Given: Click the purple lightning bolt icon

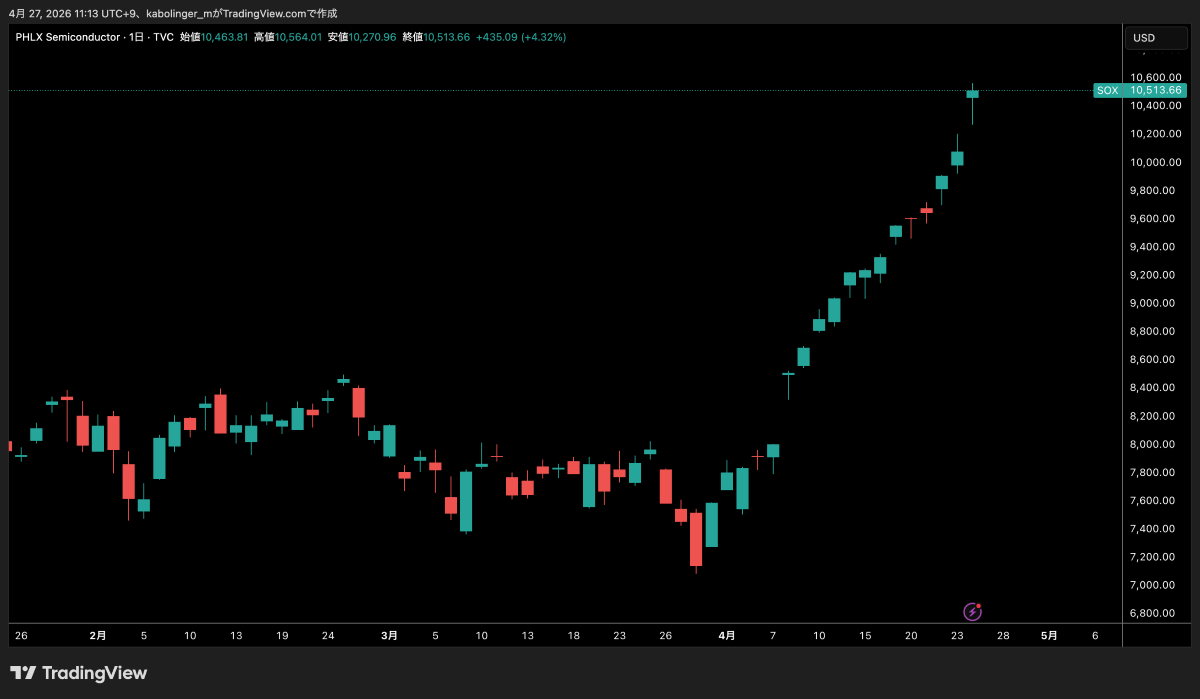Looking at the screenshot, I should 972,611.
